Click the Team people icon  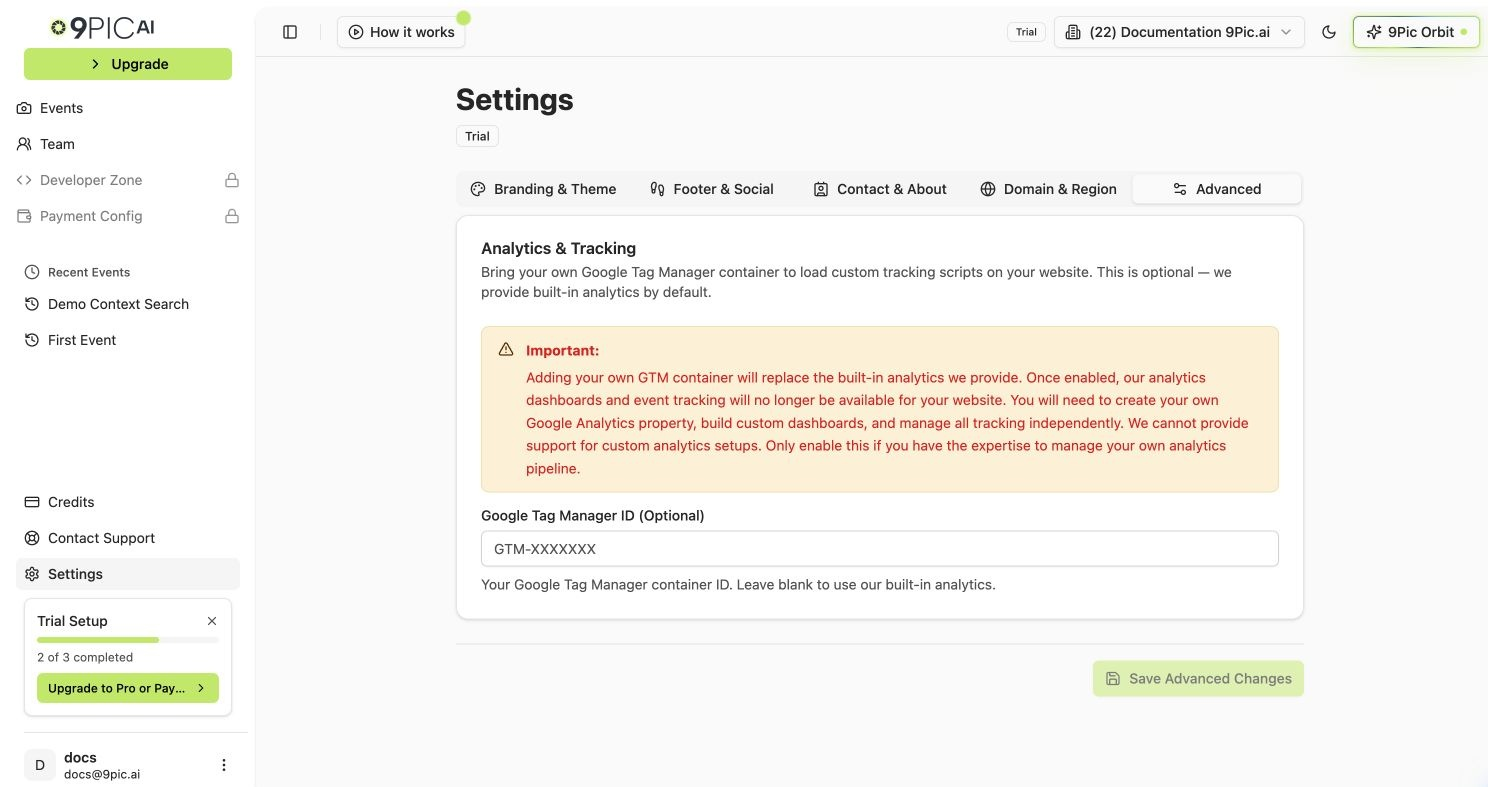pos(24,144)
